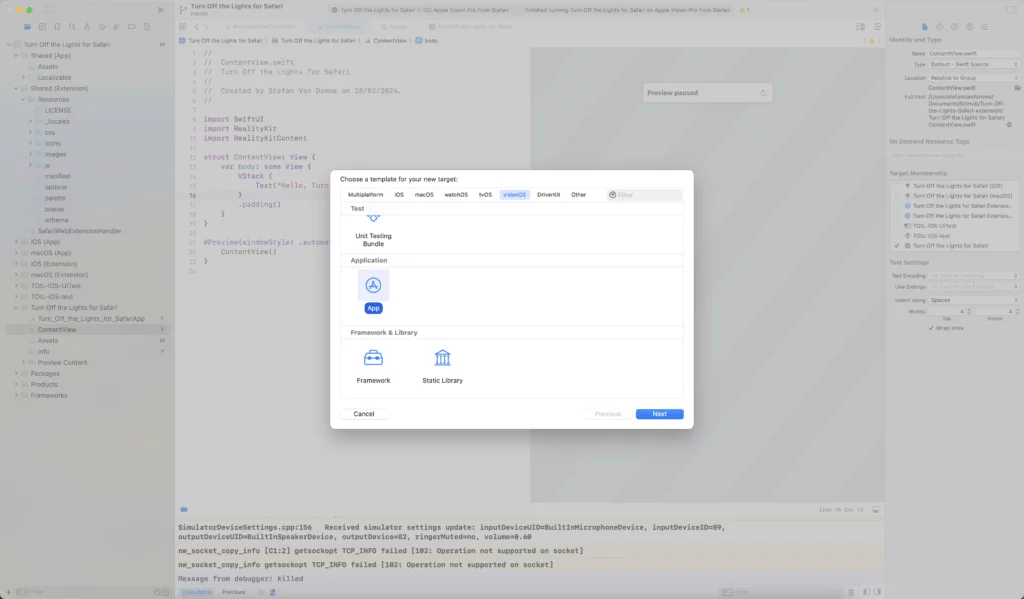The height and width of the screenshot is (599, 1024).
Task: Adjust the Tab width stepper
Action: 969,312
